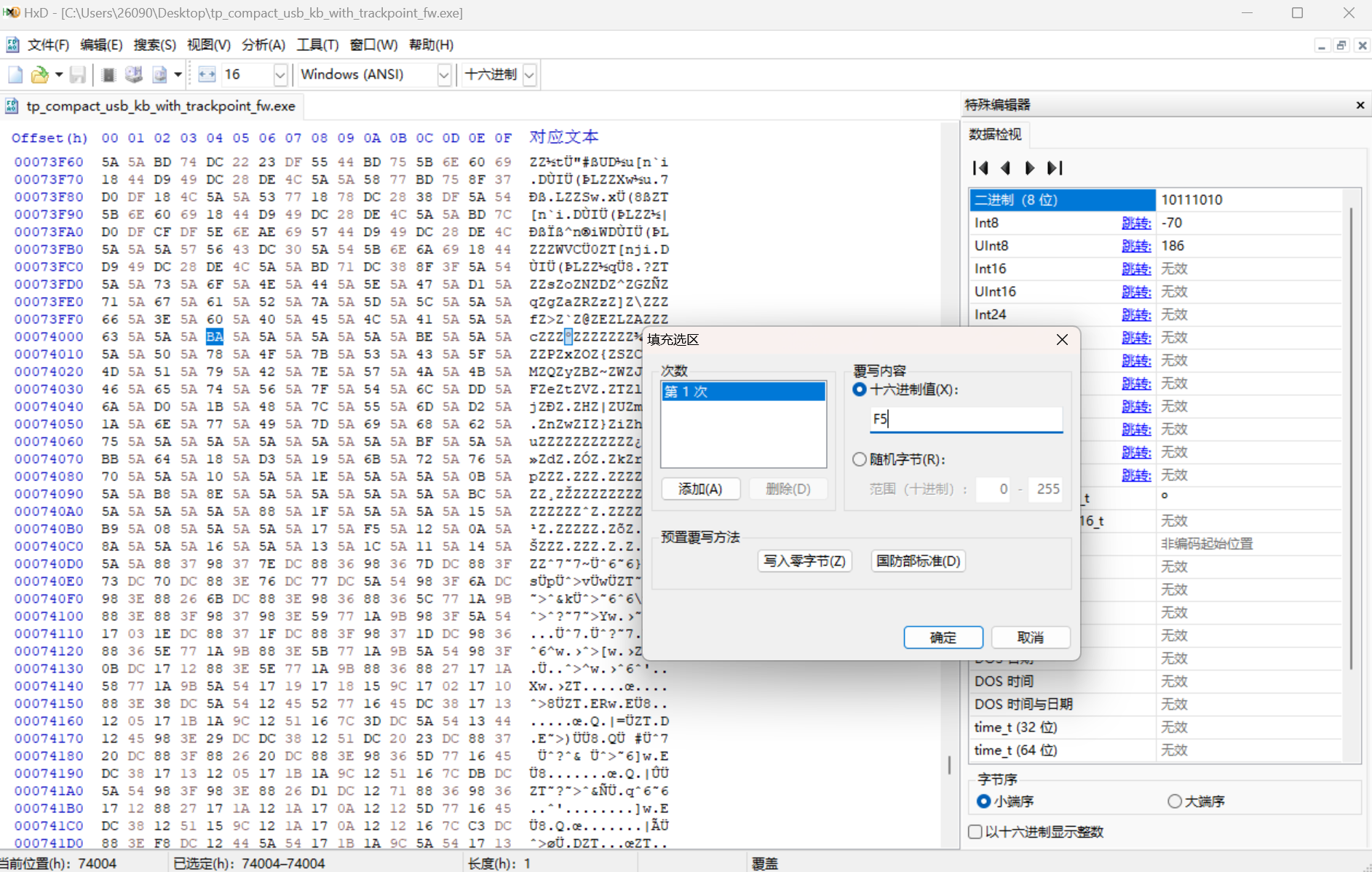Open RAM editing via the memory chip icon
Screen dimensions: 1372x872
click(x=108, y=74)
